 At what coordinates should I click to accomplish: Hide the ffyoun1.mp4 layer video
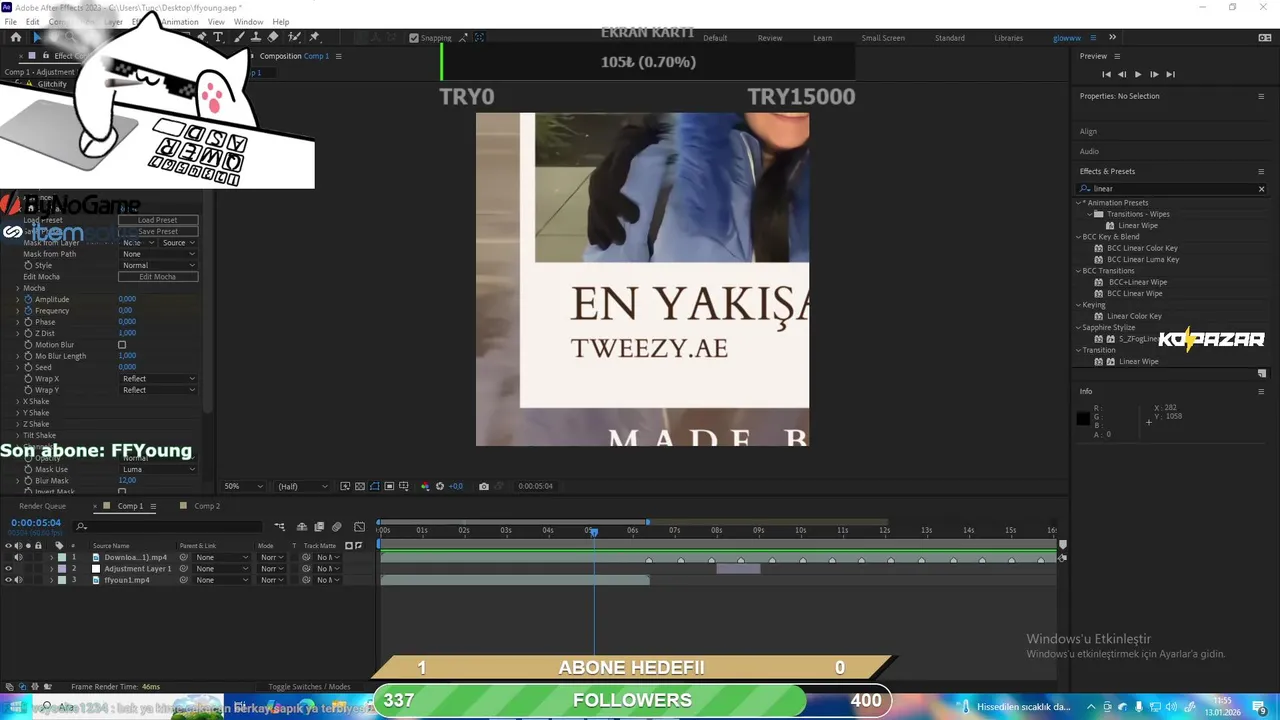click(x=9, y=580)
